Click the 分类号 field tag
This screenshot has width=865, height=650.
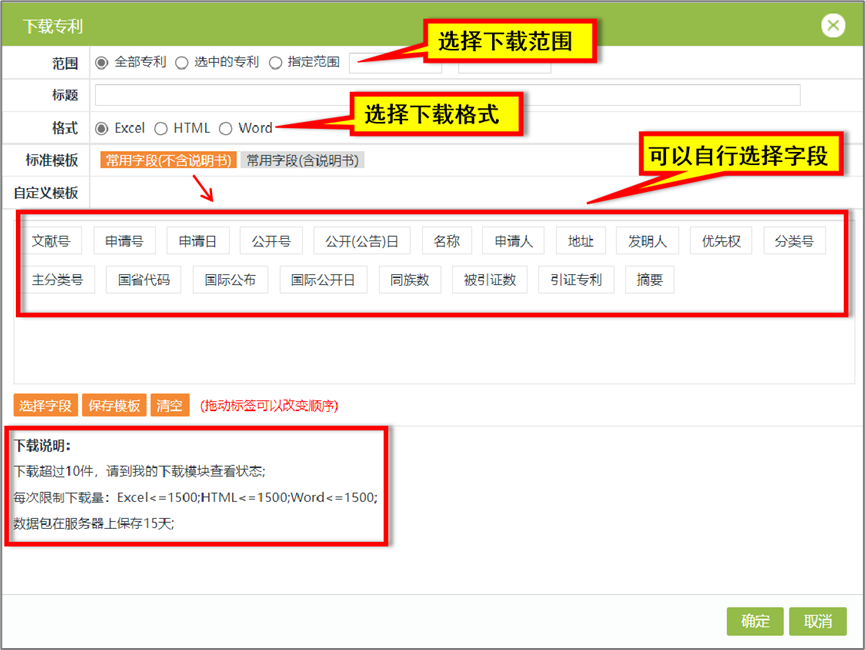pyautogui.click(x=794, y=241)
